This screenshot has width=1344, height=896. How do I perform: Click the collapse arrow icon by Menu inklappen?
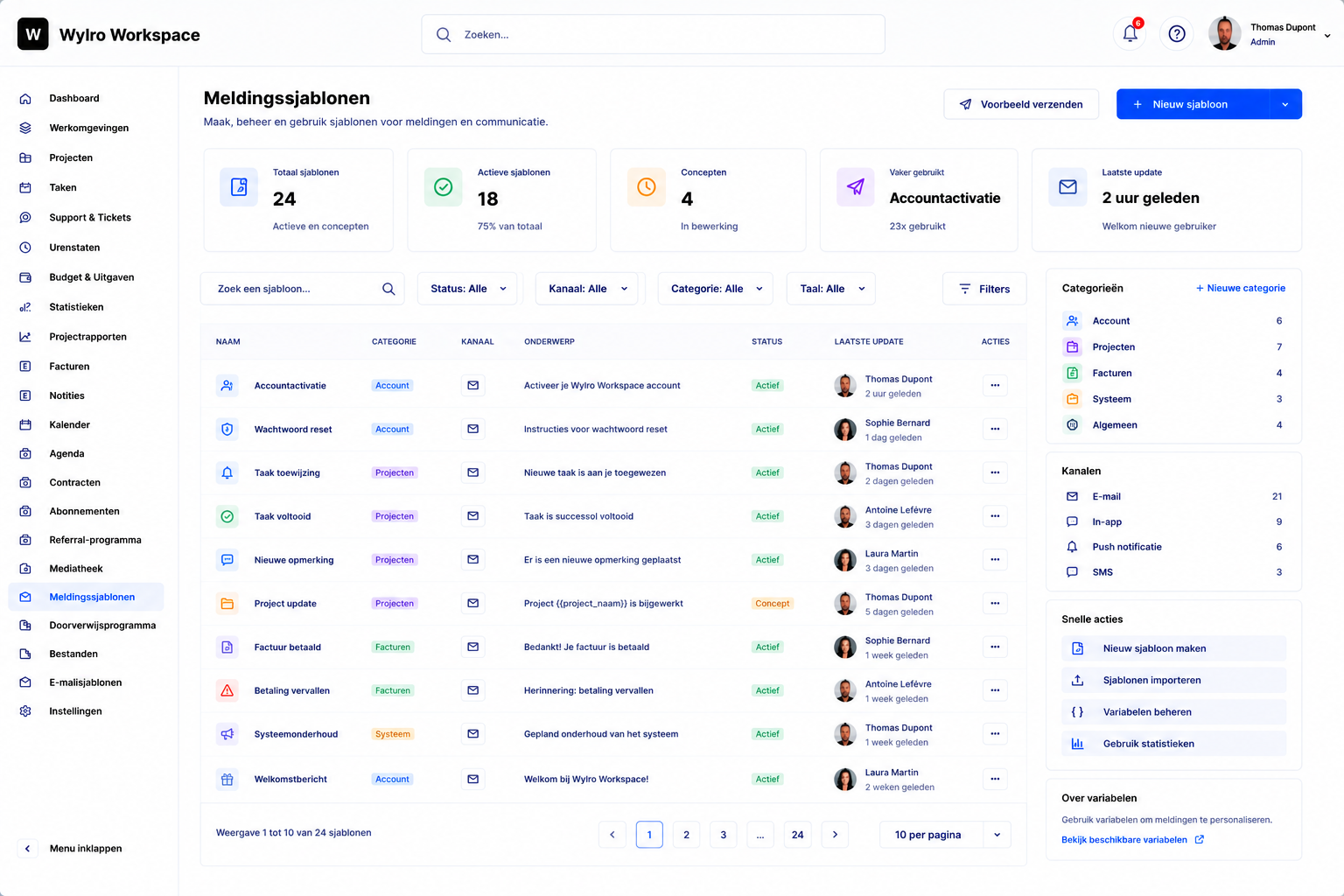28,848
